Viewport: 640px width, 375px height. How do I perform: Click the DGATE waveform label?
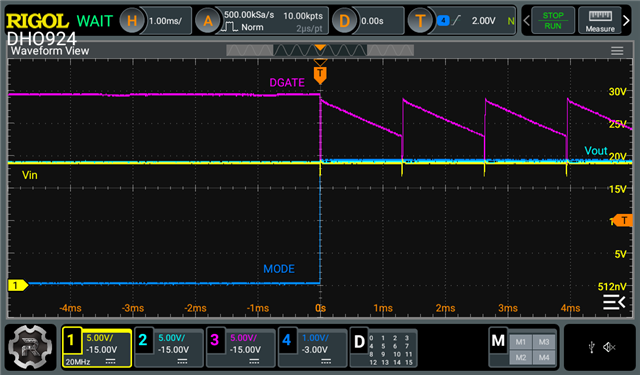click(x=287, y=83)
